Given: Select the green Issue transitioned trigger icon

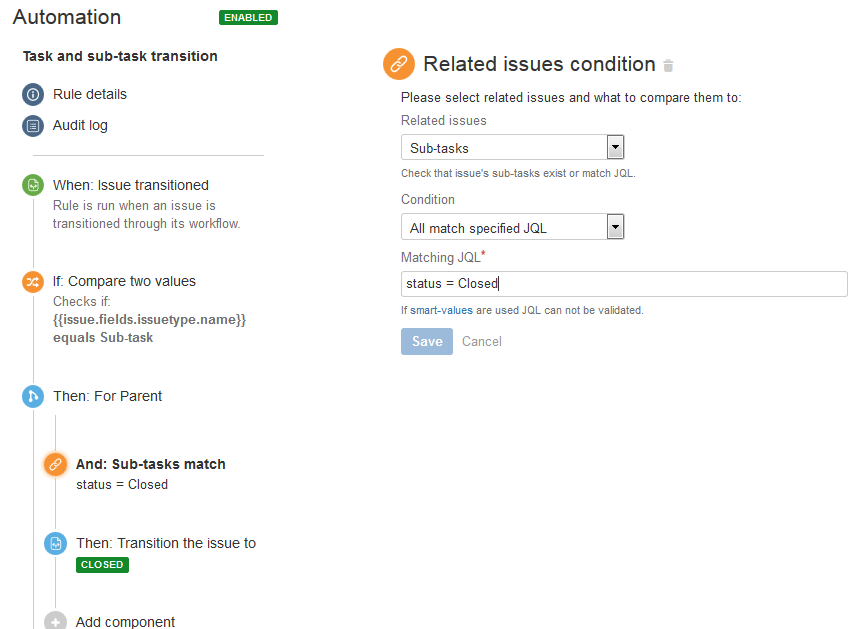Looking at the screenshot, I should [33, 185].
